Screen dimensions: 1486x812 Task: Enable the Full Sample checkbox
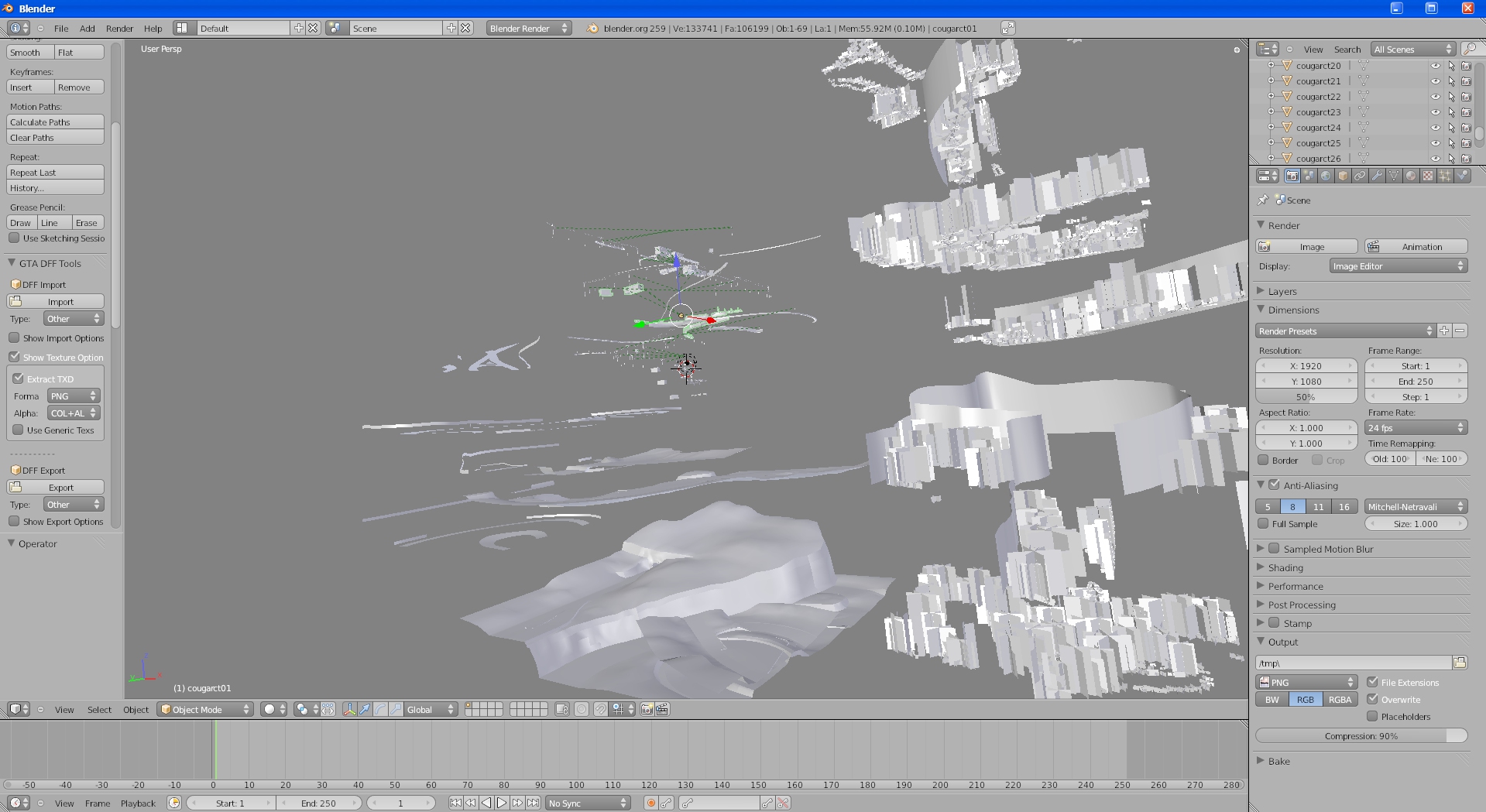(x=1263, y=524)
